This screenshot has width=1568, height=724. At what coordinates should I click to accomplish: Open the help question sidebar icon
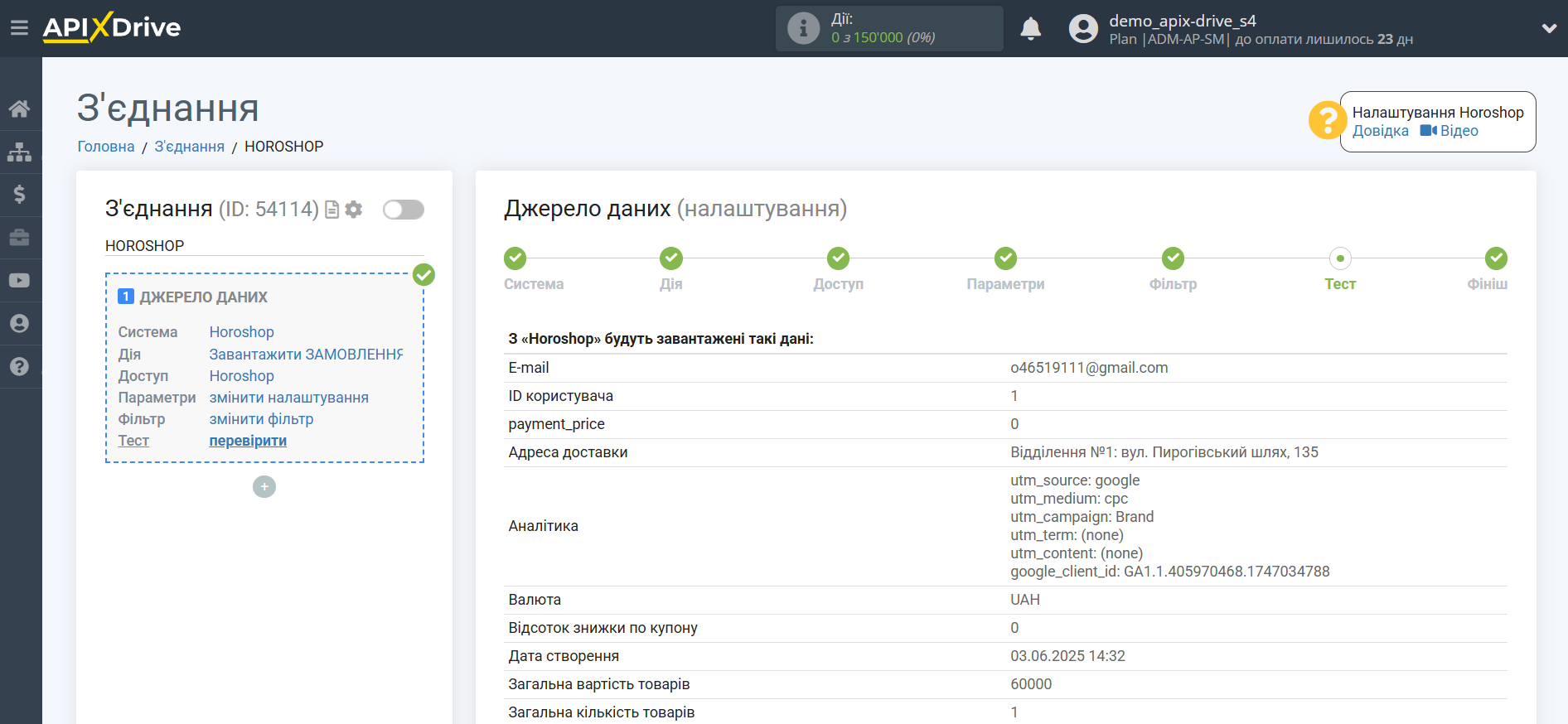coord(19,367)
